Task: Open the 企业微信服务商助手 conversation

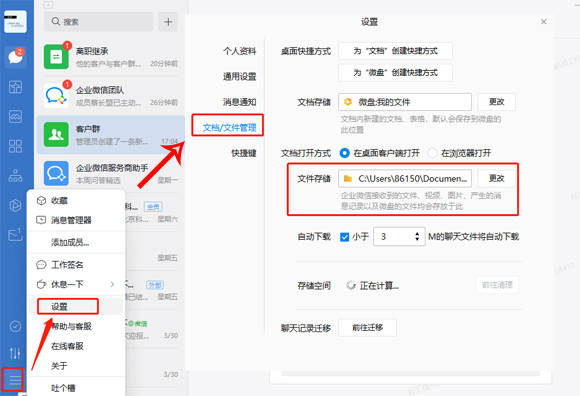Action: click(111, 173)
